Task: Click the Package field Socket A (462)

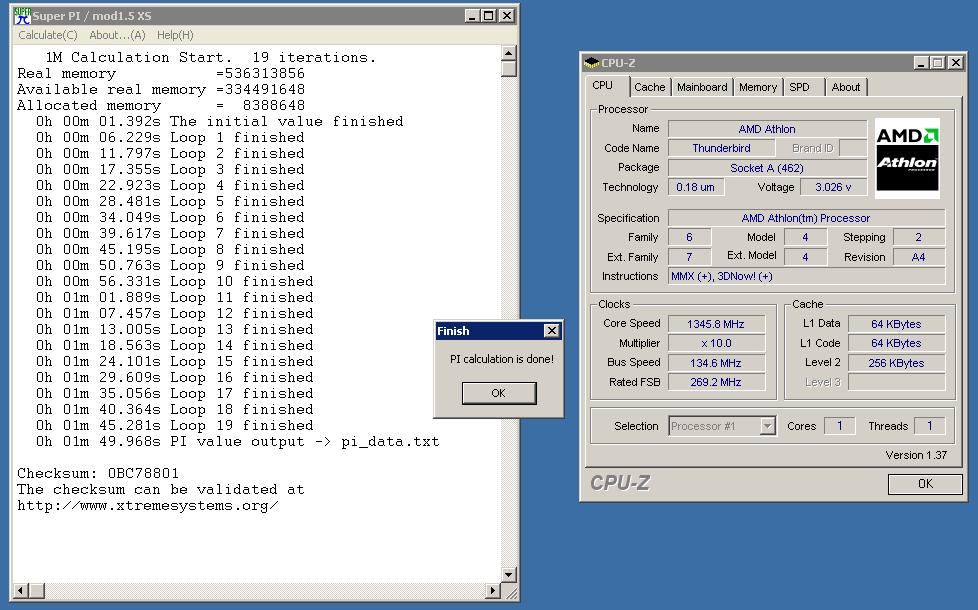Action: click(x=767, y=168)
